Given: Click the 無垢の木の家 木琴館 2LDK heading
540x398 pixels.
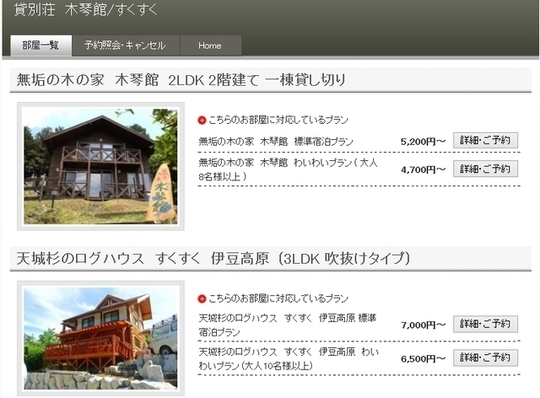Looking at the screenshot, I should click(181, 80).
